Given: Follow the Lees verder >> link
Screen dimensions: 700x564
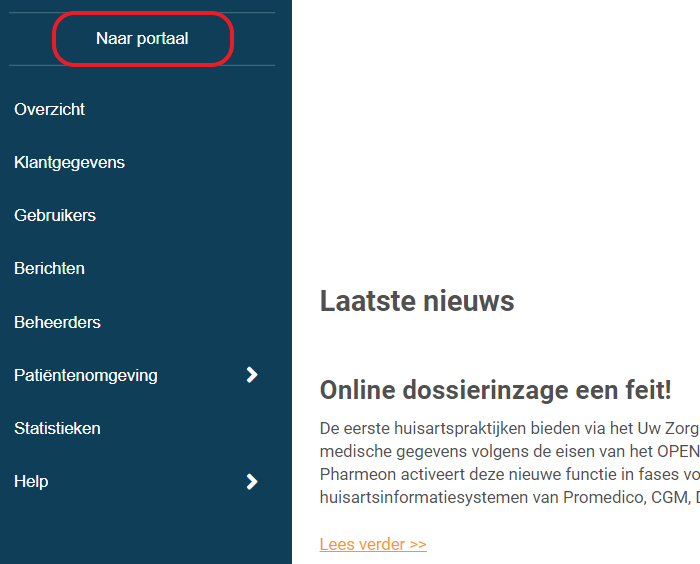Looking at the screenshot, I should click(x=373, y=544).
